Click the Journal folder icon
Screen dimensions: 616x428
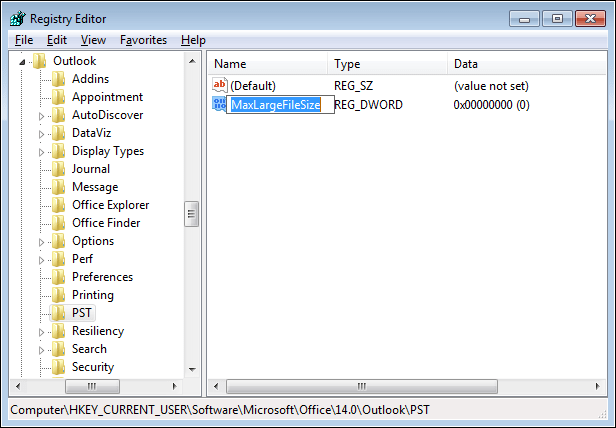click(59, 169)
